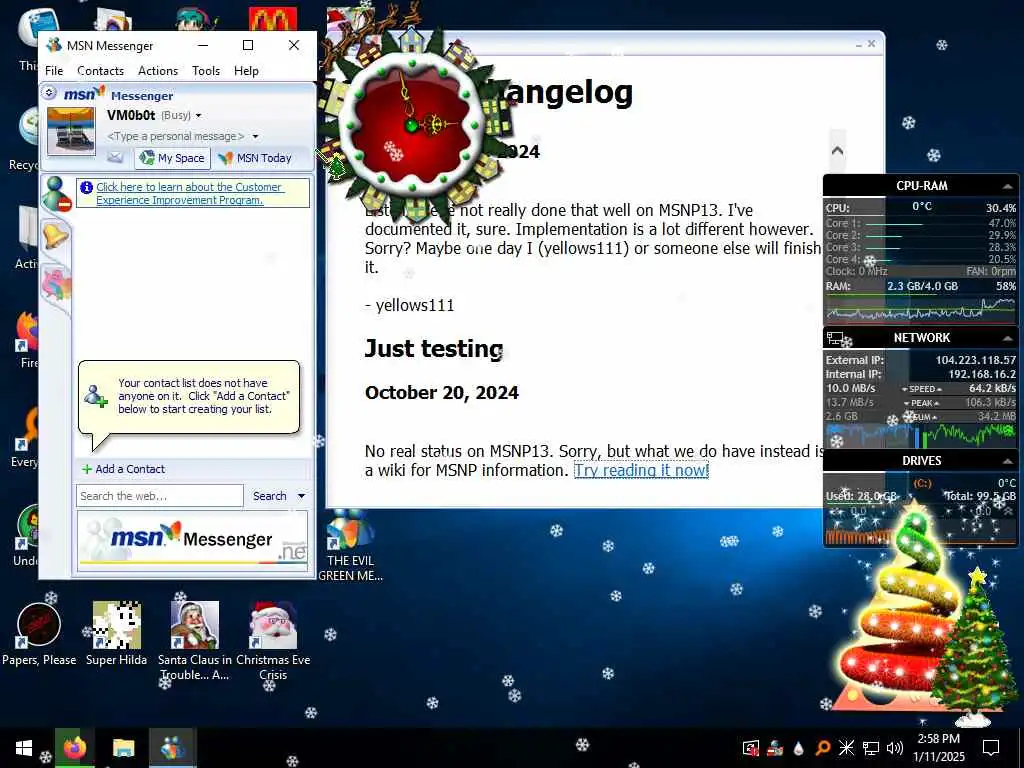Follow the Try reading it now link
Viewport: 1024px width, 768px height.
[x=641, y=470]
